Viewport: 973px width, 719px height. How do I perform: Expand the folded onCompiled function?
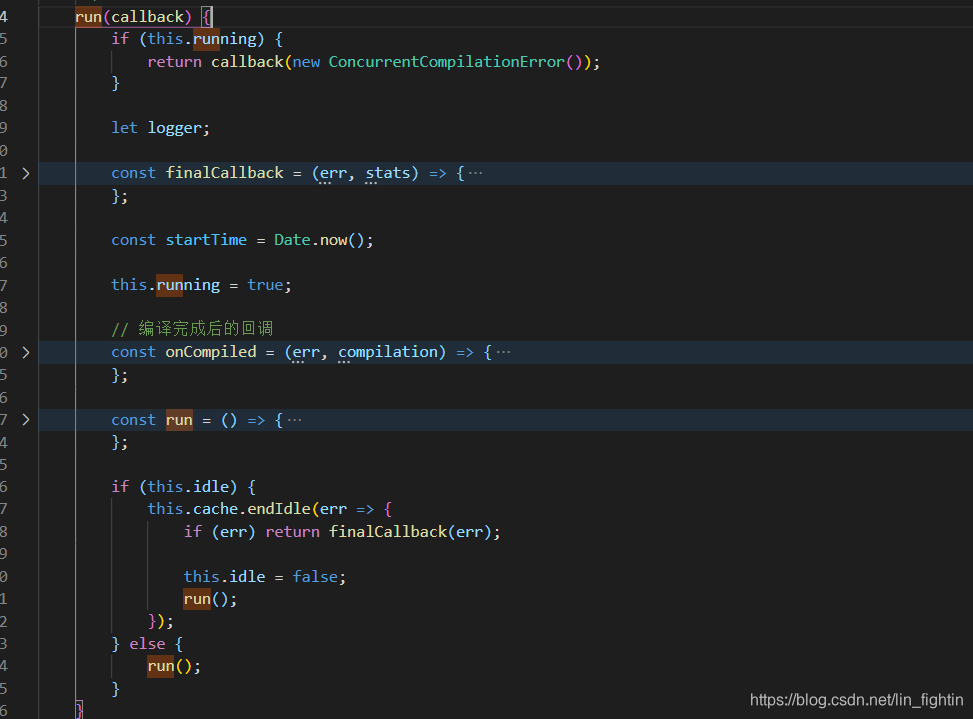(25, 352)
